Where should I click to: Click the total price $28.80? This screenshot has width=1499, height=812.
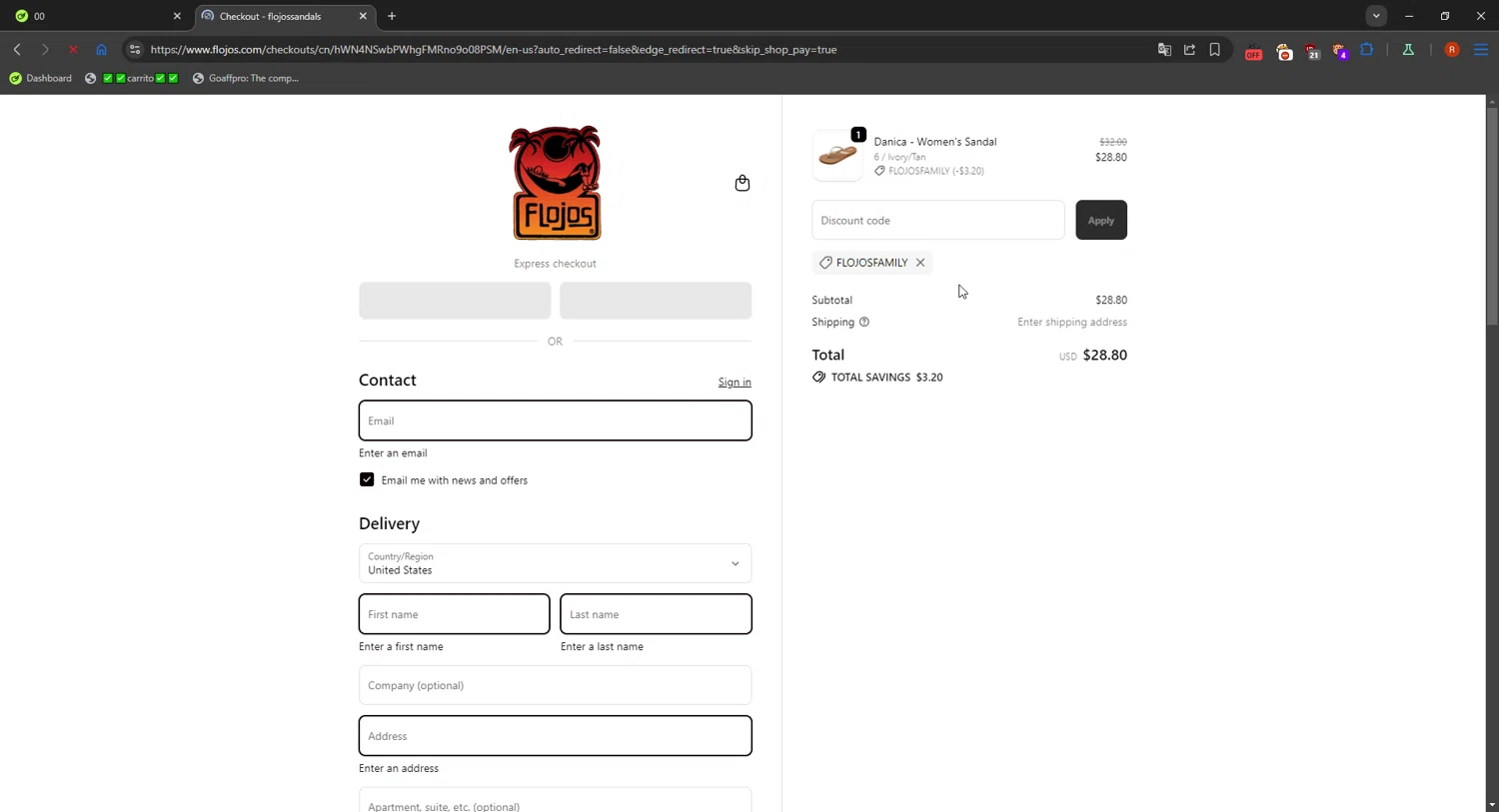[1104, 356]
